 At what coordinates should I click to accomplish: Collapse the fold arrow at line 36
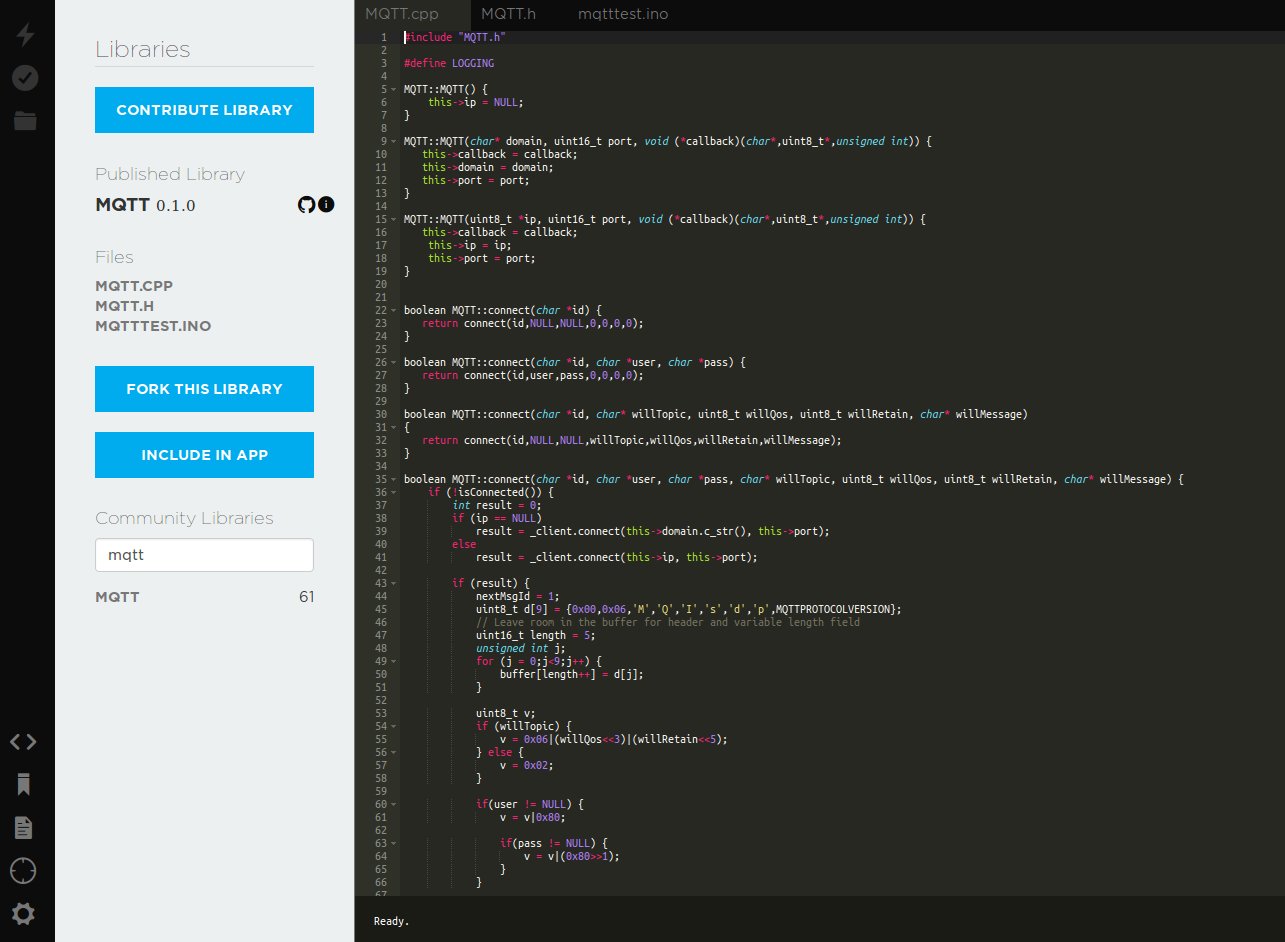point(394,492)
